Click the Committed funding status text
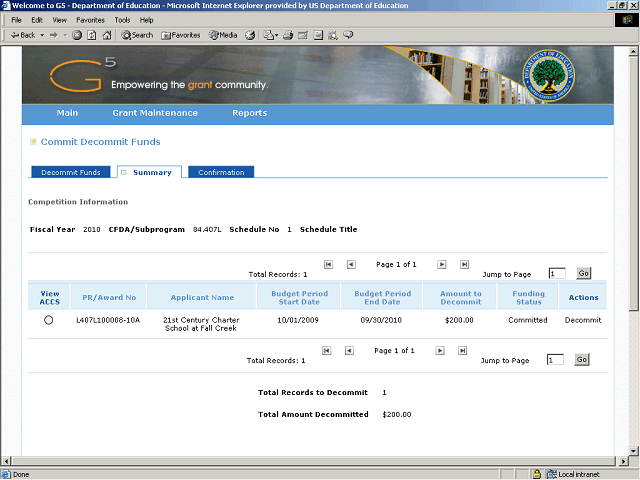640x480 pixels. (528, 320)
